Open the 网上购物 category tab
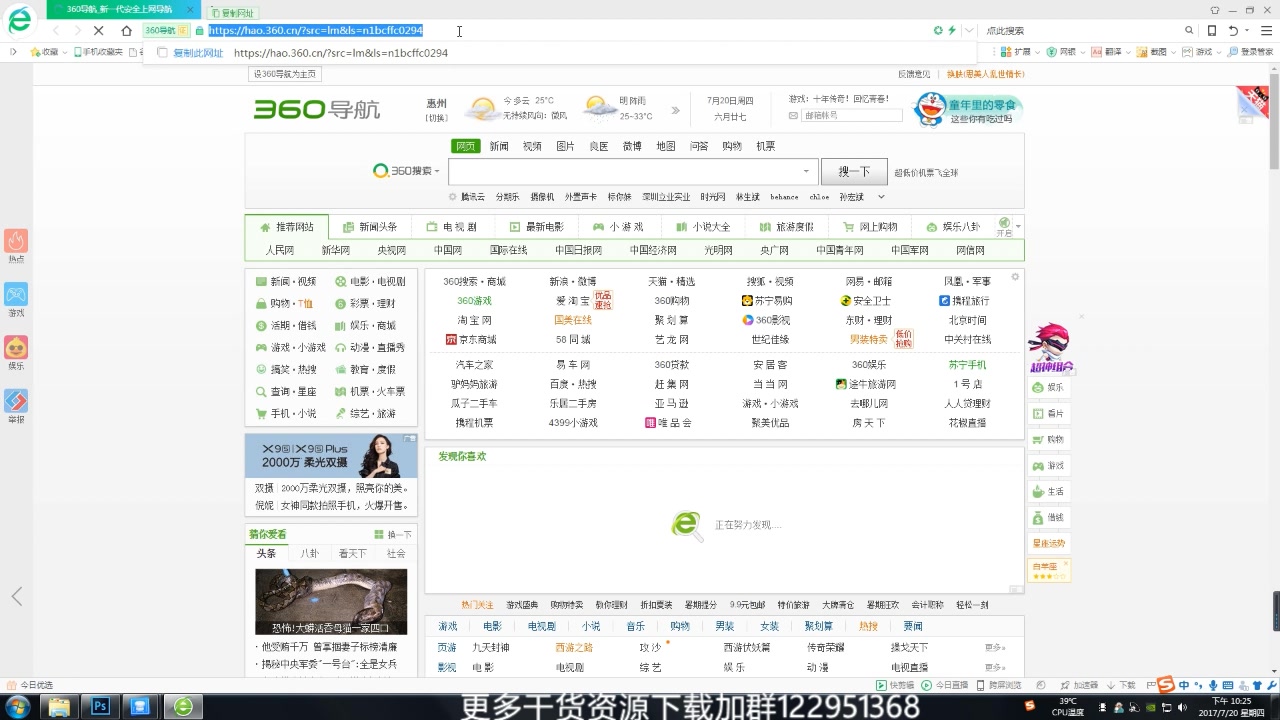1280x720 pixels. click(870, 227)
